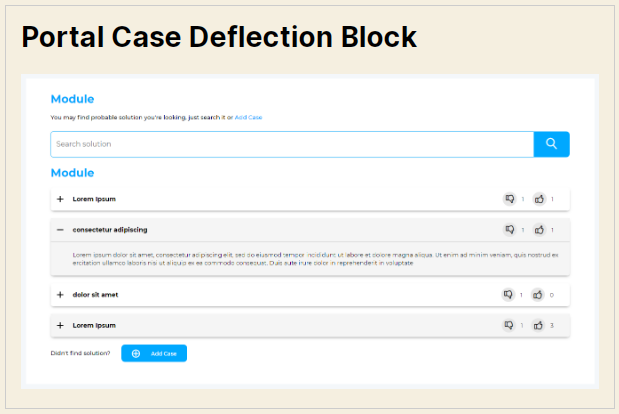Select the dolor sit amet title
Image resolution: width=619 pixels, height=414 pixels.
tap(96, 295)
